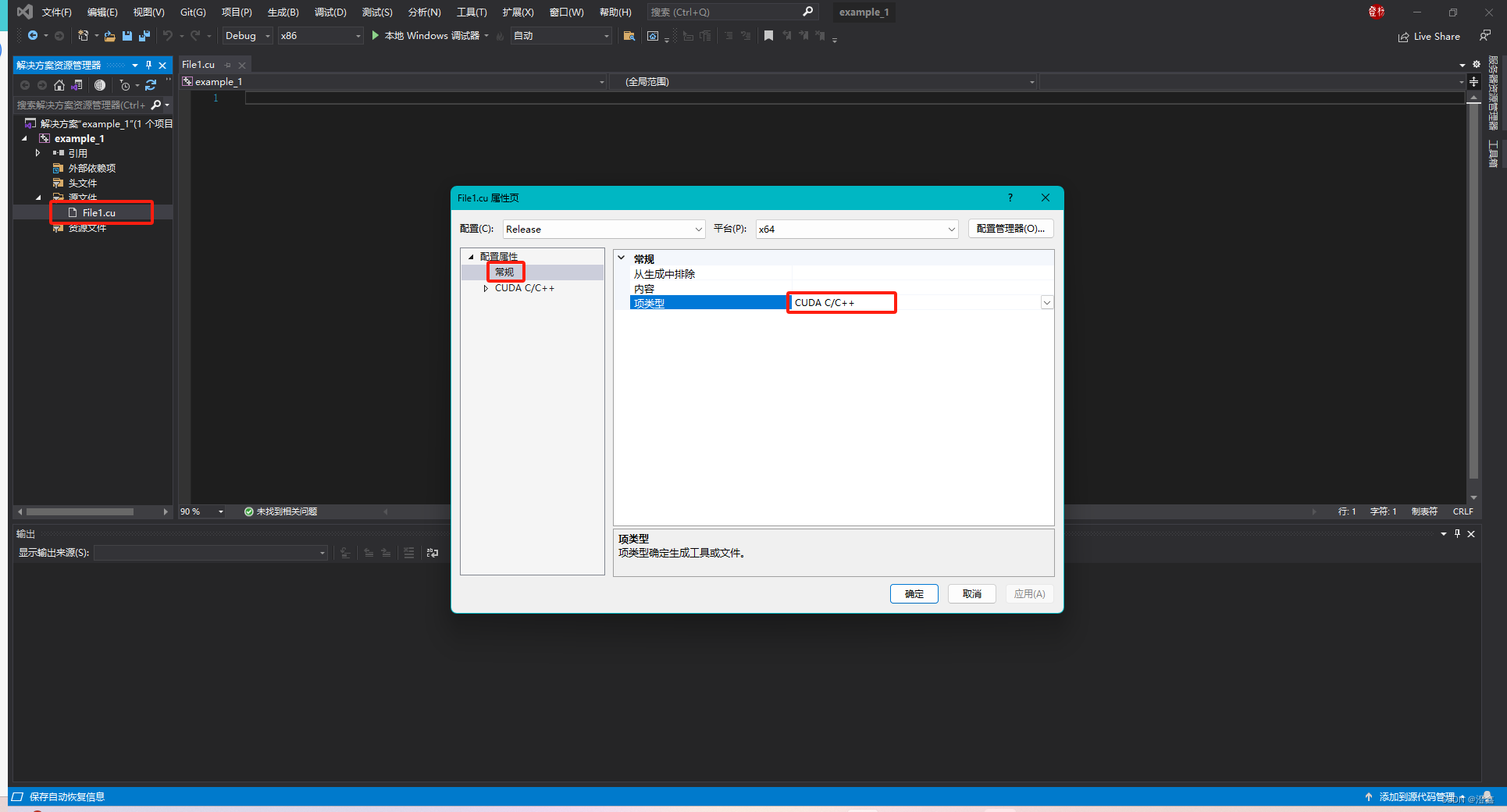Create a new project with toolbar icon
1507x812 pixels.
point(83,35)
